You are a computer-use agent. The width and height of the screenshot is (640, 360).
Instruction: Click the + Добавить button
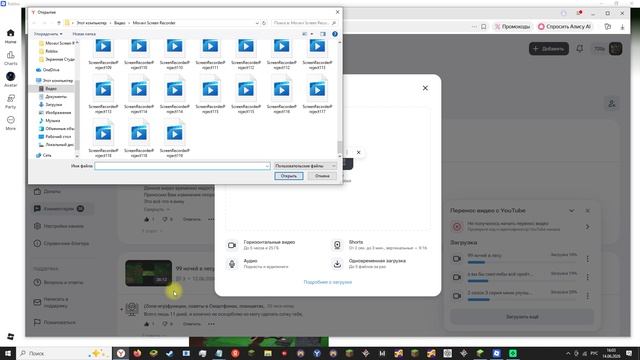tap(549, 49)
